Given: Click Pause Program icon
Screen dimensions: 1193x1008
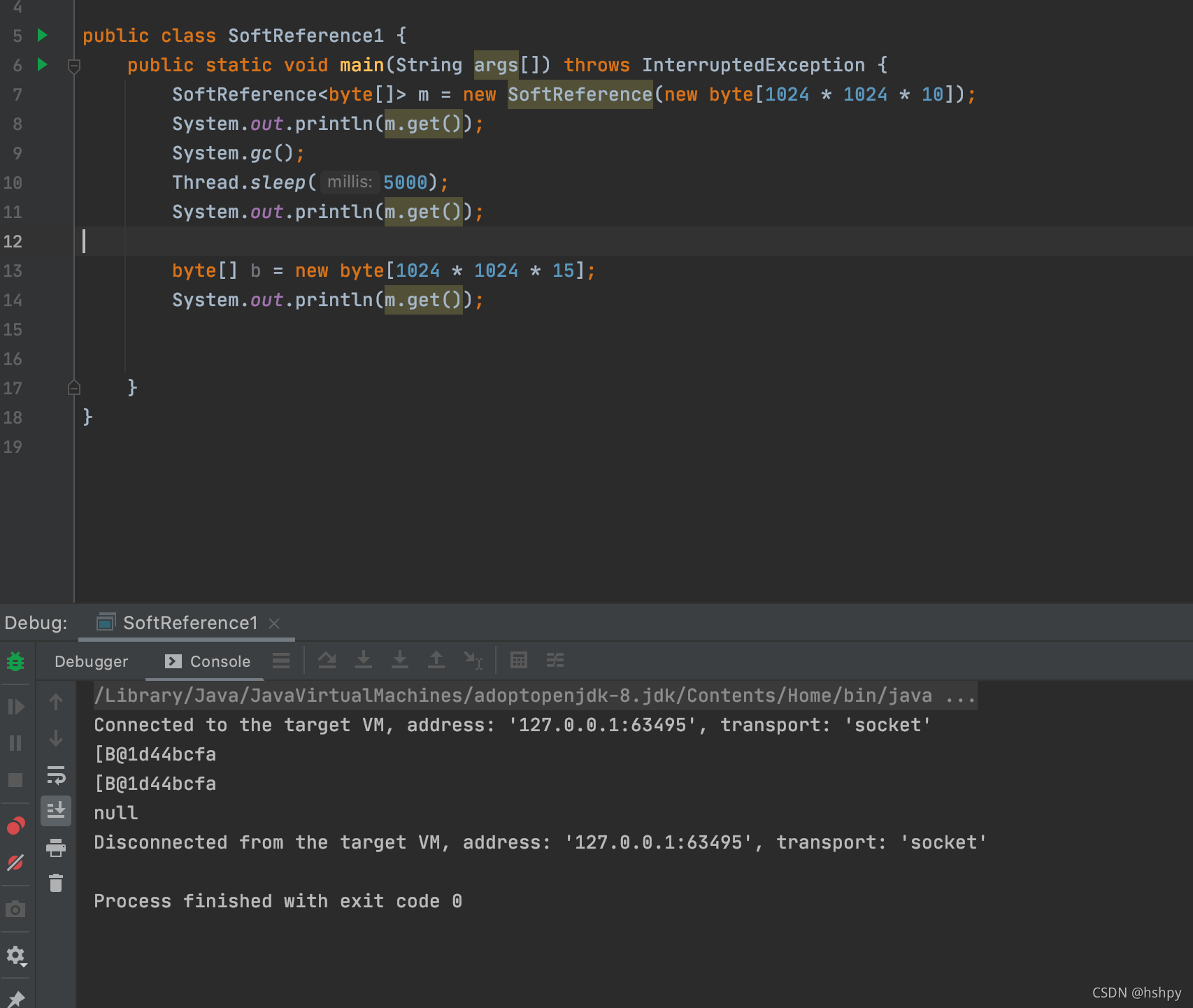Looking at the screenshot, I should pos(15,743).
